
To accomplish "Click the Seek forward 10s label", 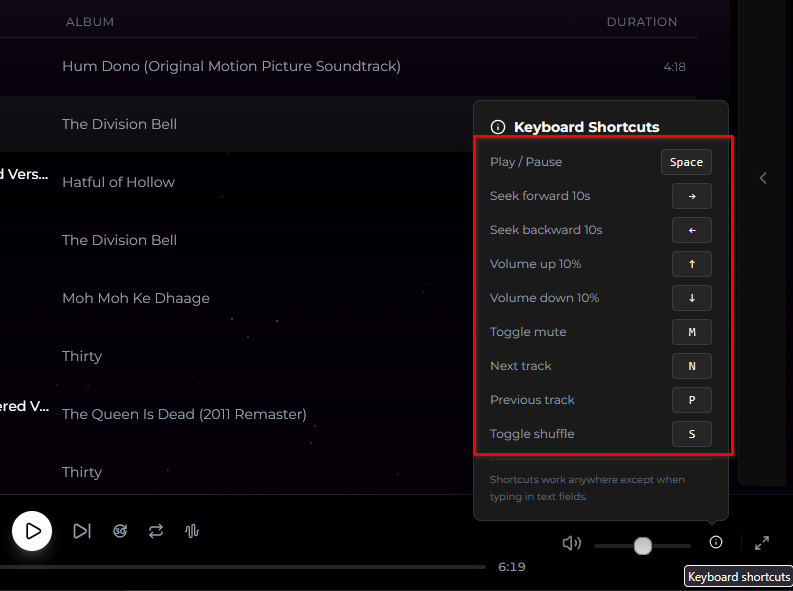I will coord(540,196).
